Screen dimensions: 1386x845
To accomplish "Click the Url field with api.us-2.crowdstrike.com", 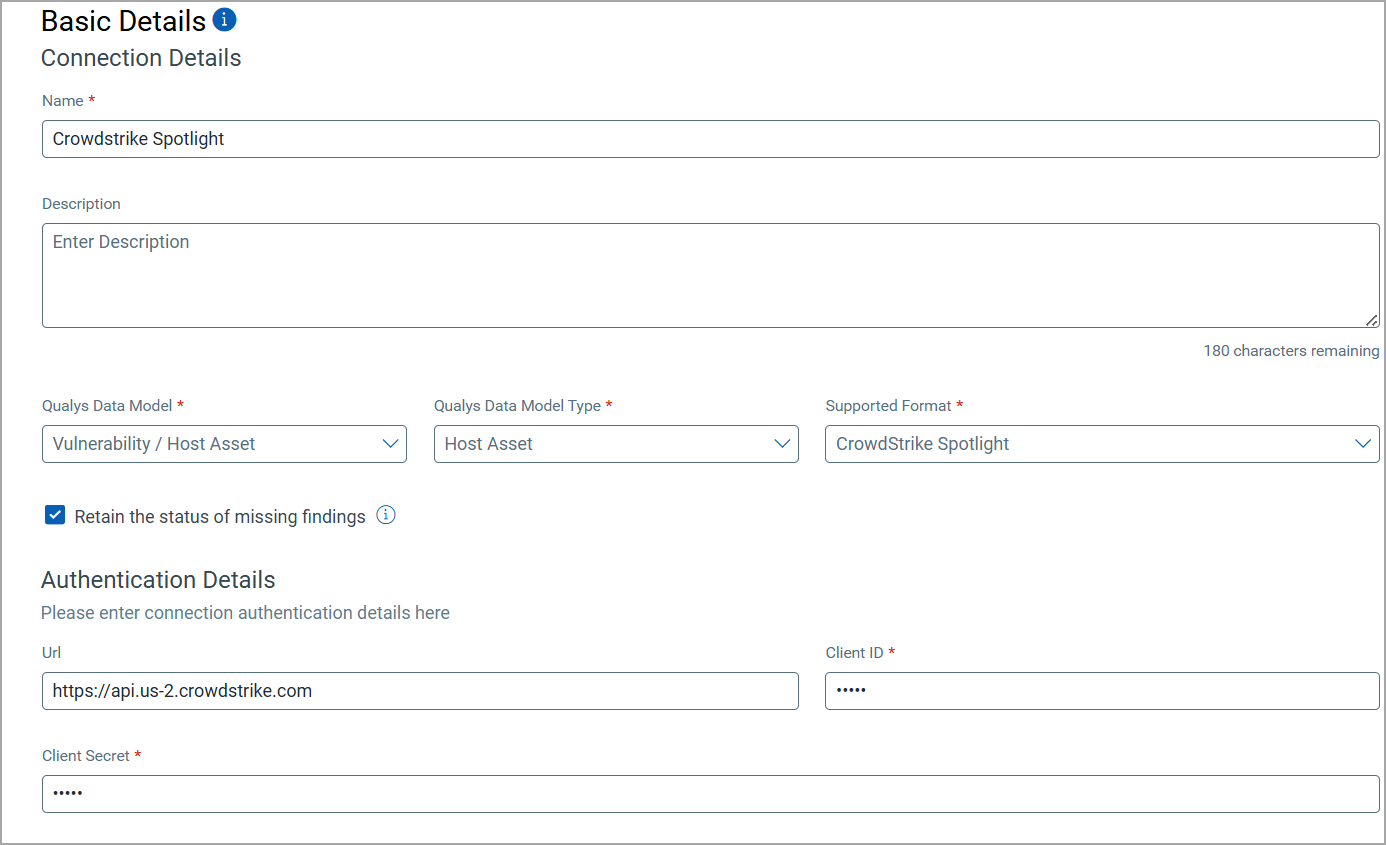I will (x=420, y=691).
